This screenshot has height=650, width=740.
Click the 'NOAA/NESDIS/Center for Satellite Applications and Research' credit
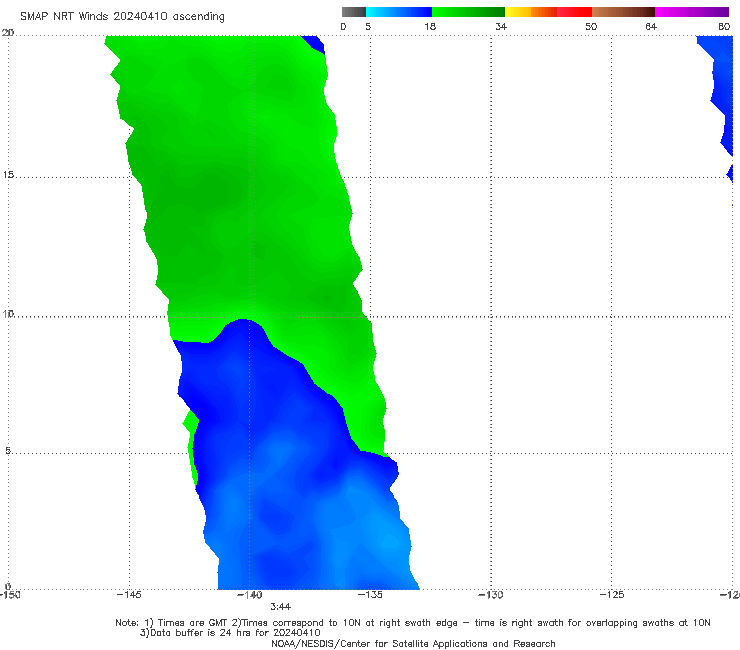click(x=413, y=644)
